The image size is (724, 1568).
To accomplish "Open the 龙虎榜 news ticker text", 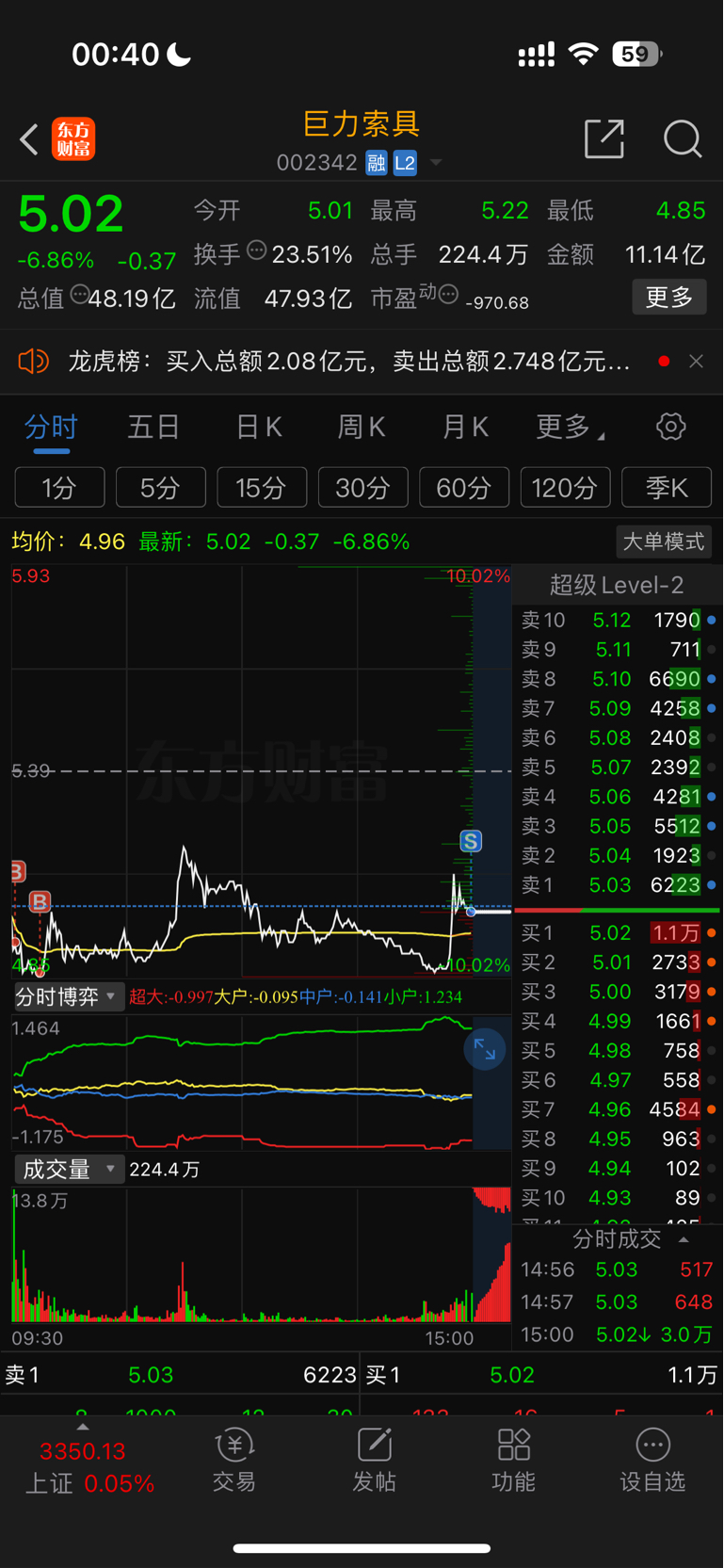I will pyautogui.click(x=349, y=362).
